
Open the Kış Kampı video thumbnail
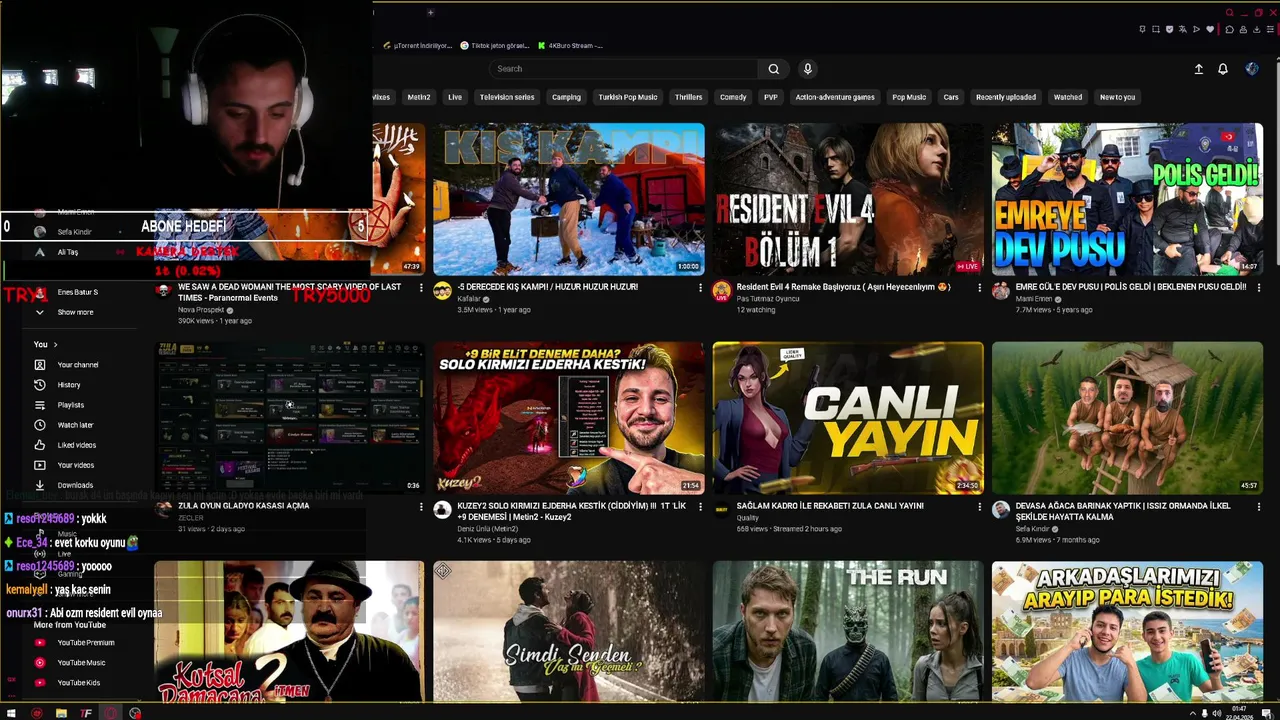[569, 199]
